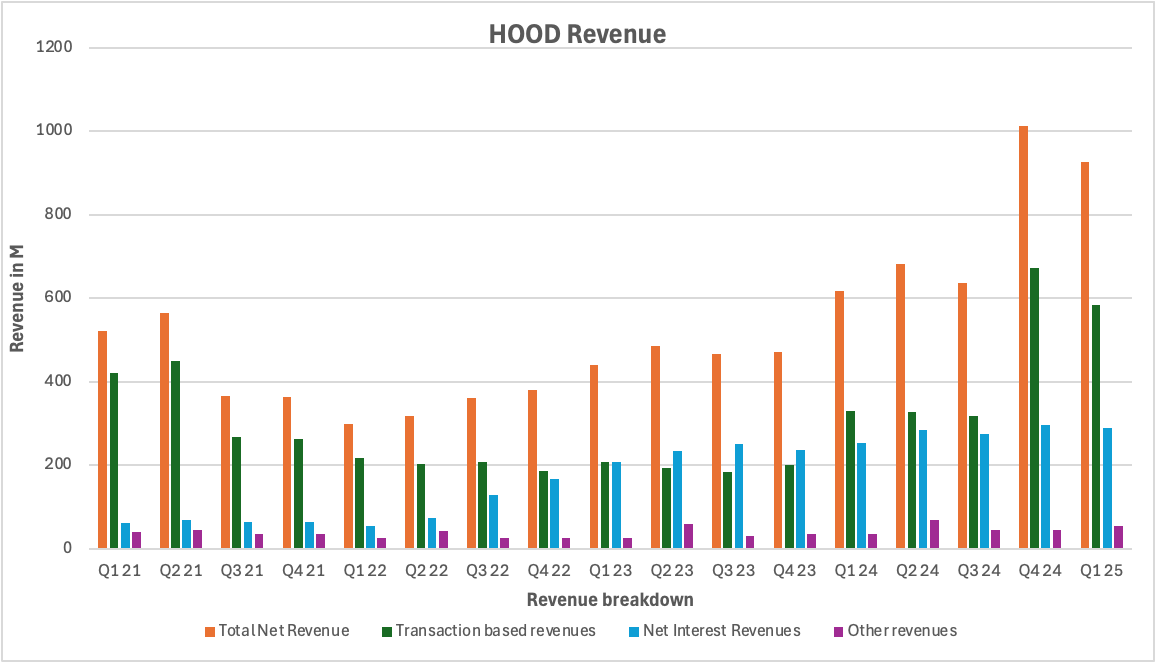Select the Q1 24 orange Total Net Revenue bar

pos(839,420)
